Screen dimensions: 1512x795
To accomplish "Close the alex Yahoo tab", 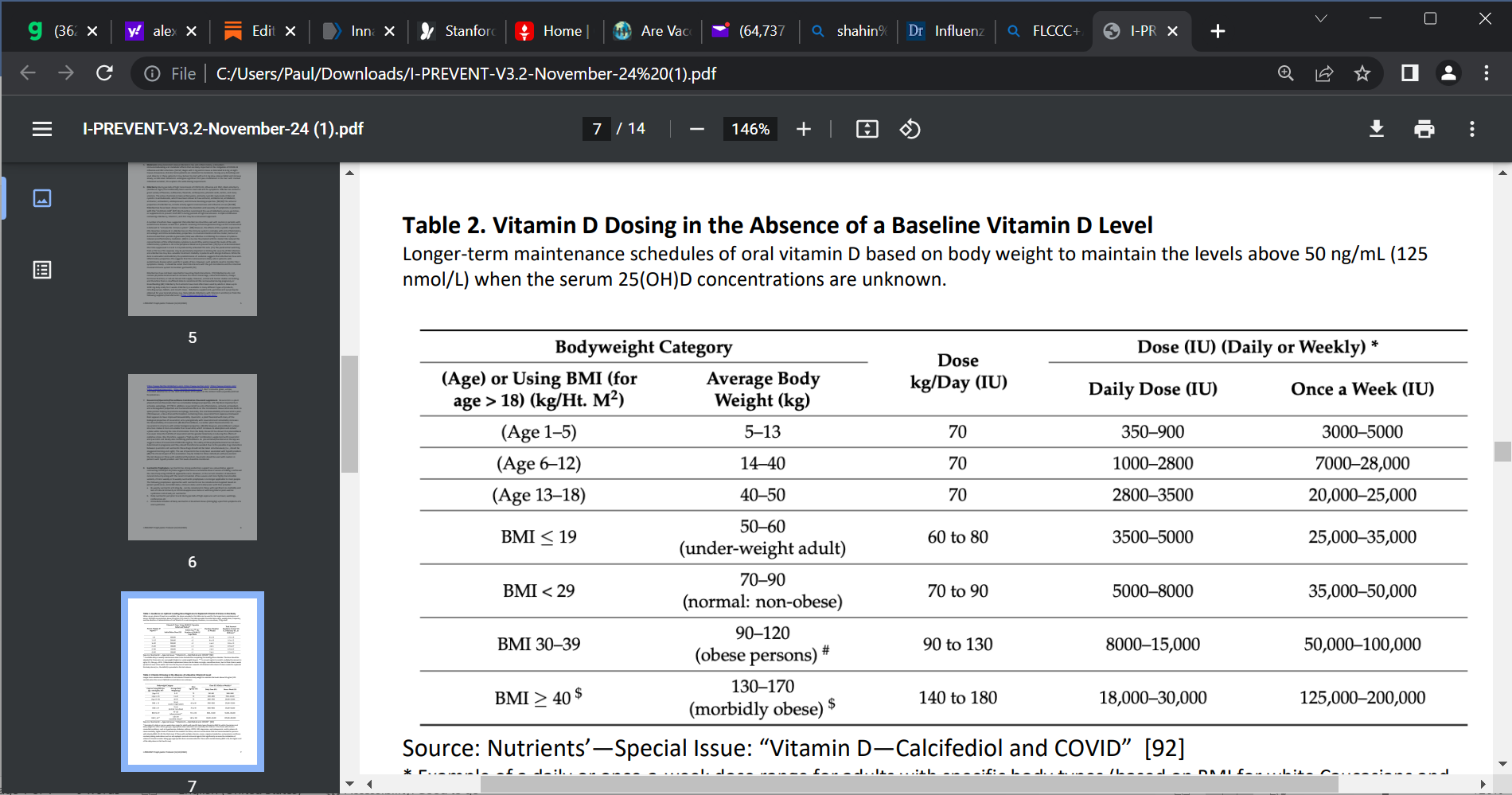I will tap(191, 31).
